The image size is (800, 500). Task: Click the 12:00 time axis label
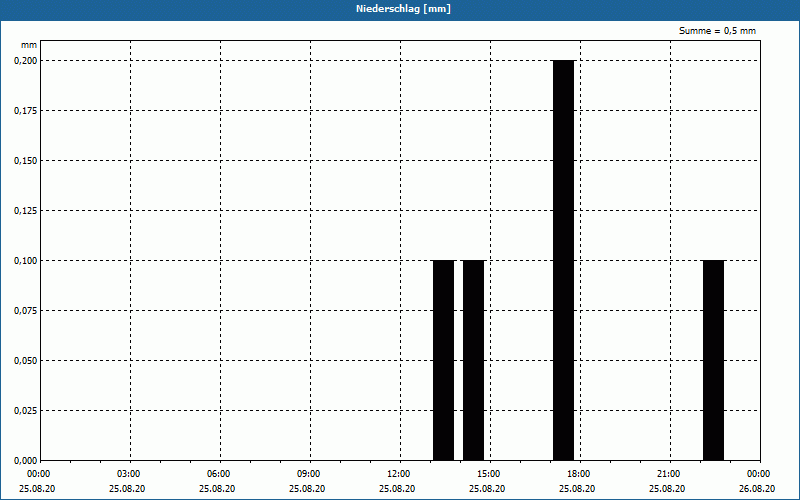pyautogui.click(x=397, y=474)
